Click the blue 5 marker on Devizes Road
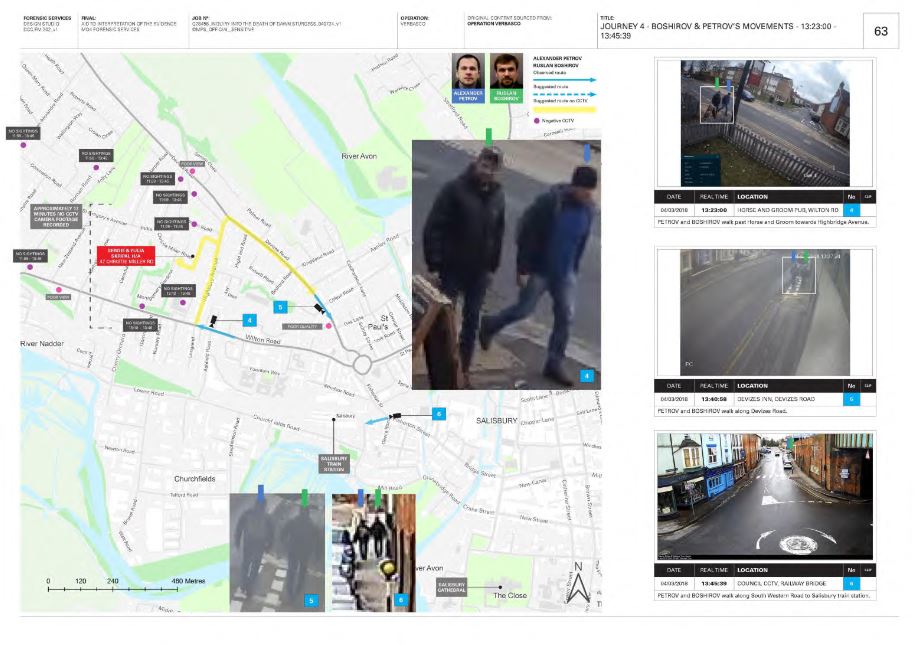 point(281,307)
